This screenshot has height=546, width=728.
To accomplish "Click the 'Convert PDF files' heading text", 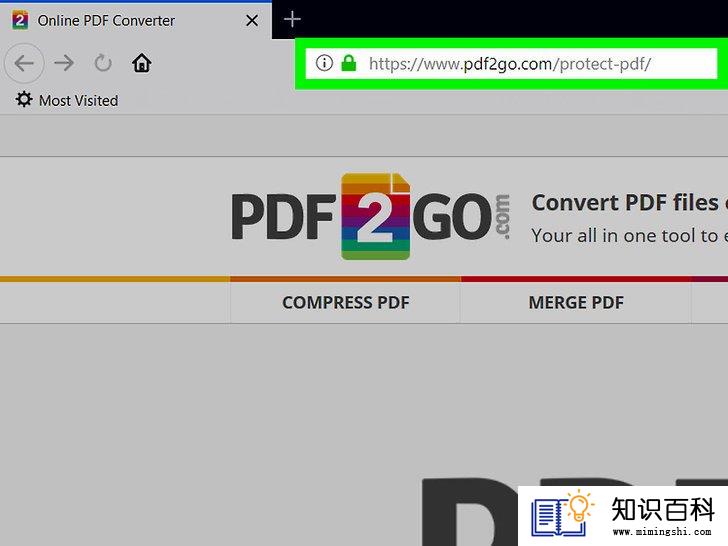I will 630,202.
